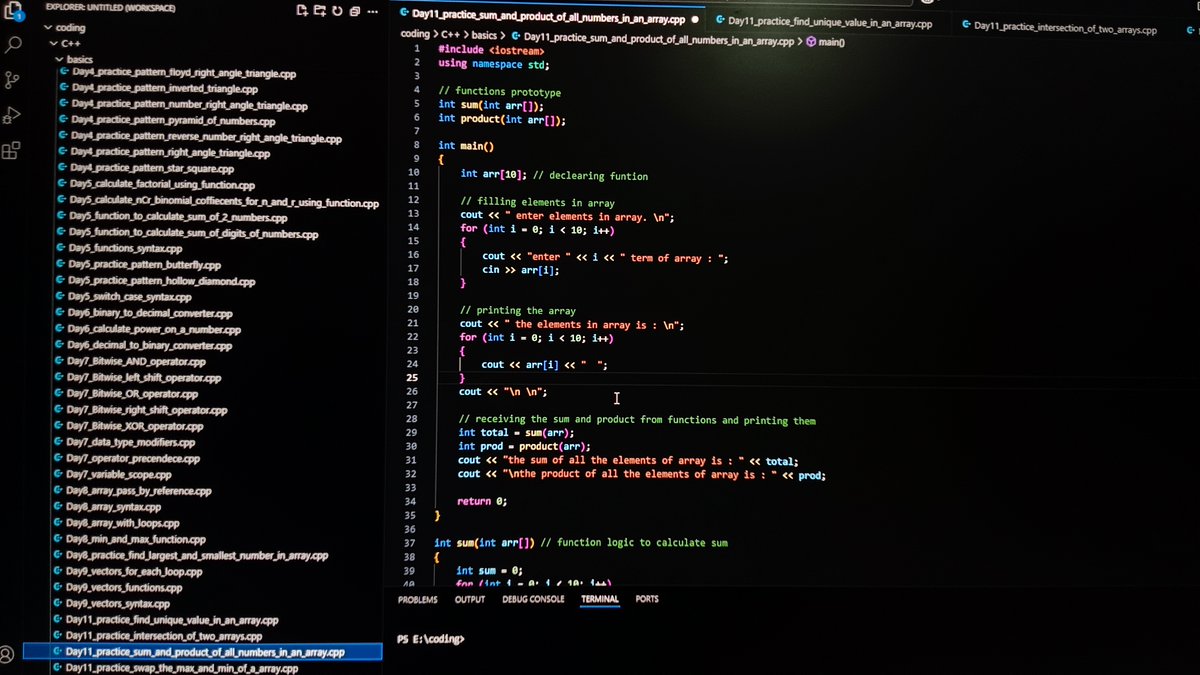Select the TERMINAL panel tab
Viewport: 1200px width, 675px height.
599,599
